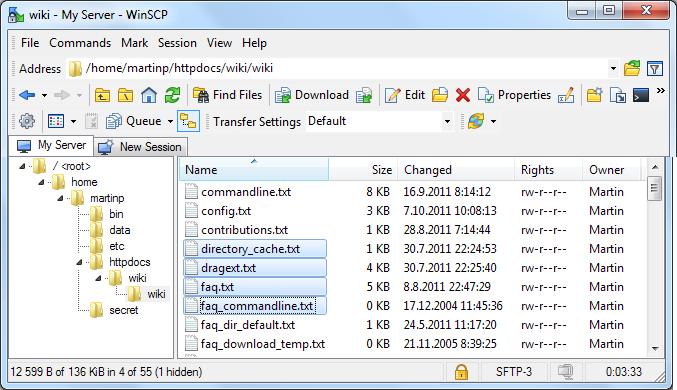Open view style dropdown arrow
This screenshot has width=677, height=390.
point(73,122)
